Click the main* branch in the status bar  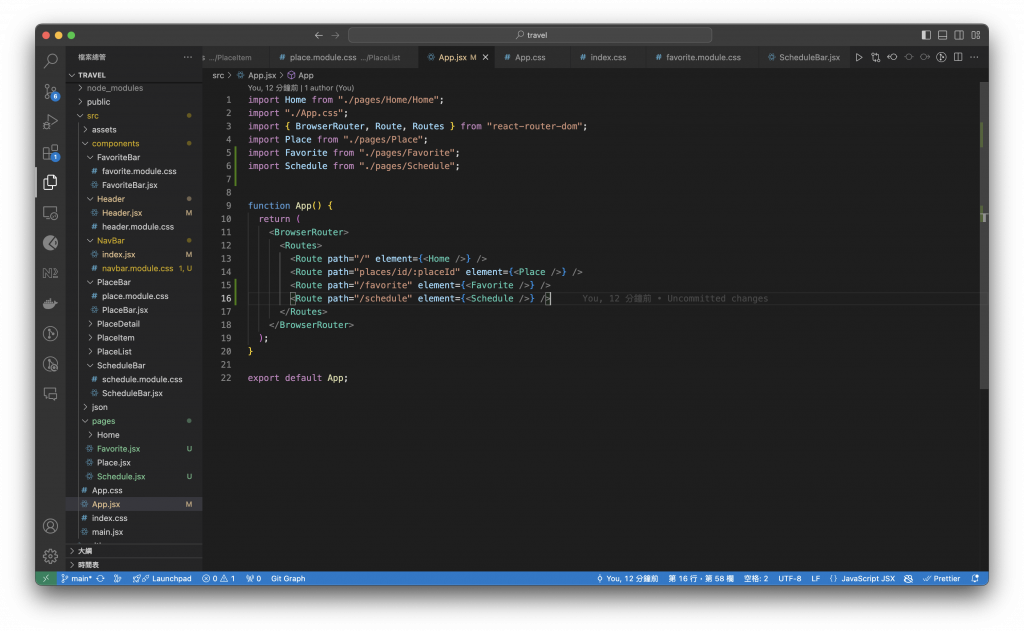point(77,578)
